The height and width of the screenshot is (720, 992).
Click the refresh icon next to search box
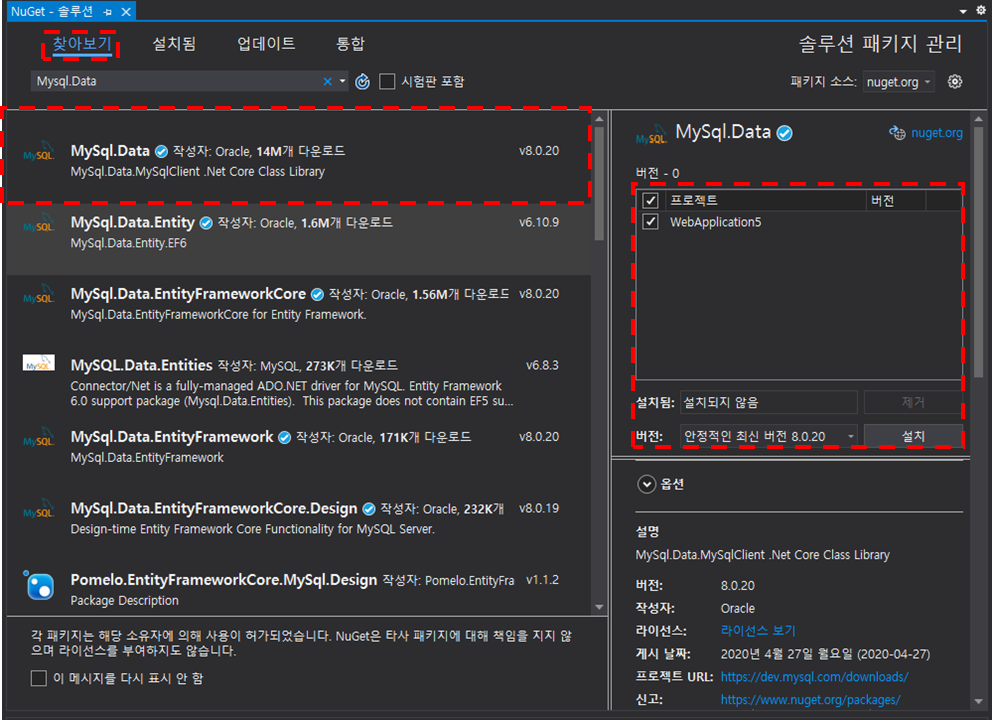click(363, 82)
